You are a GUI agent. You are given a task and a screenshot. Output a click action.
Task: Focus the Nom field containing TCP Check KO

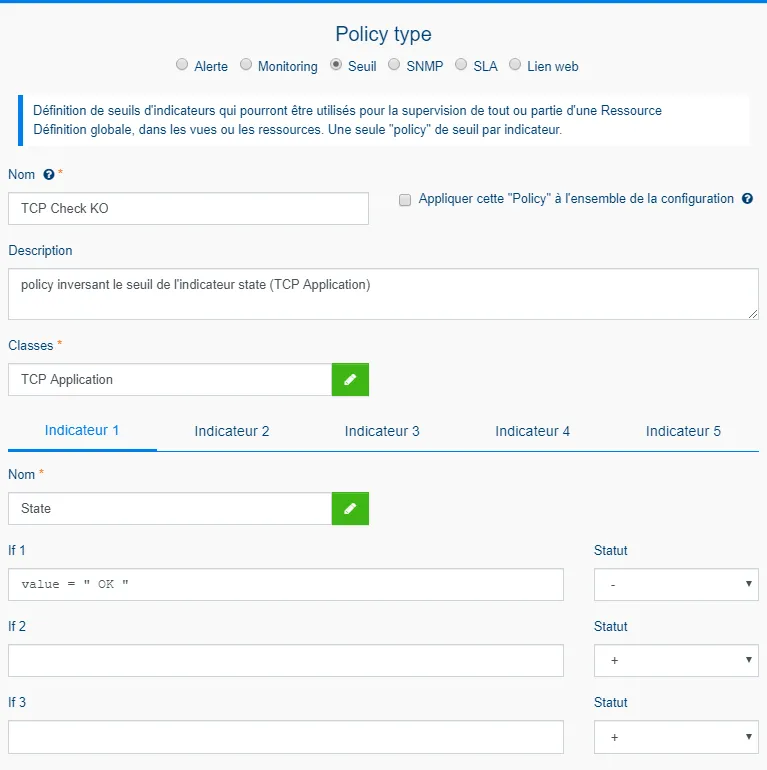(x=189, y=209)
